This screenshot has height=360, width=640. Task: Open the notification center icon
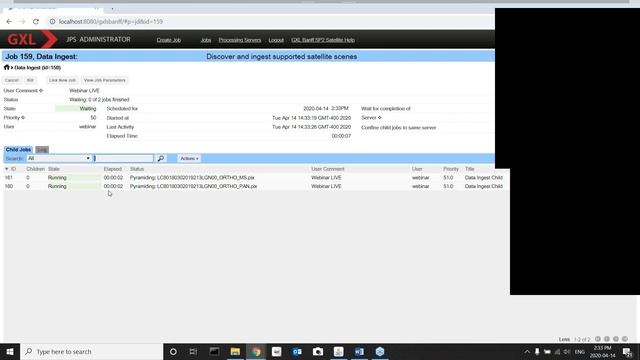click(628, 351)
